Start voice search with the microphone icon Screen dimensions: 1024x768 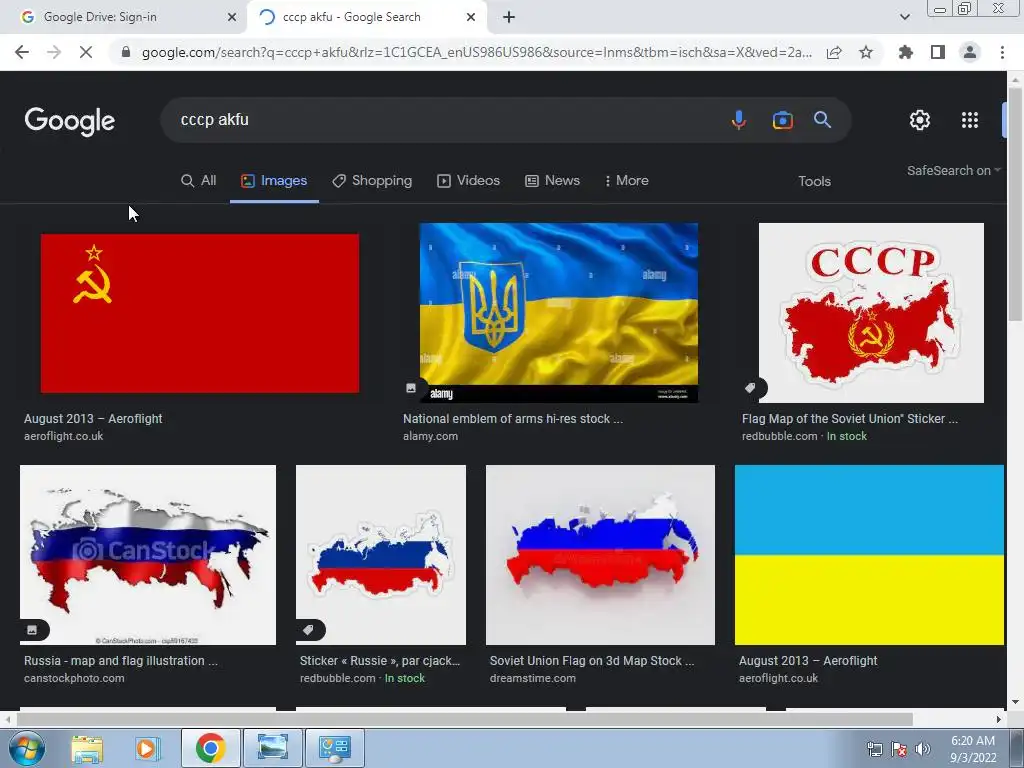[739, 120]
